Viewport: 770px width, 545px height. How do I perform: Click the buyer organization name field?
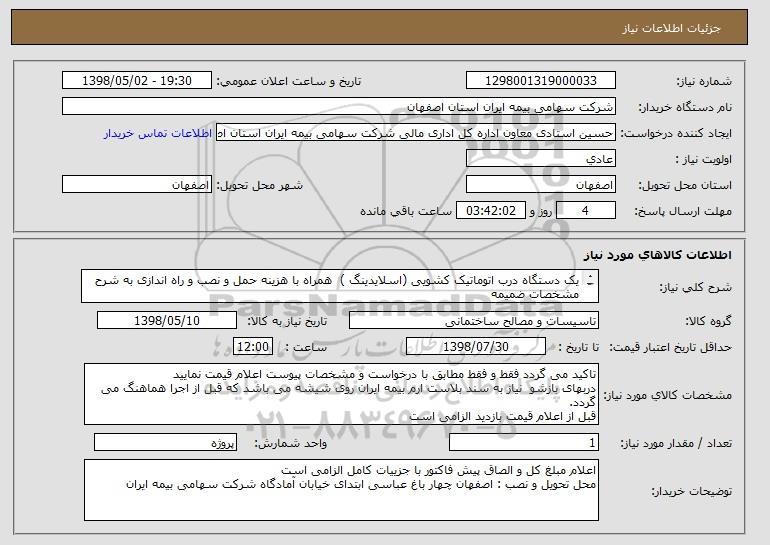tap(339, 107)
